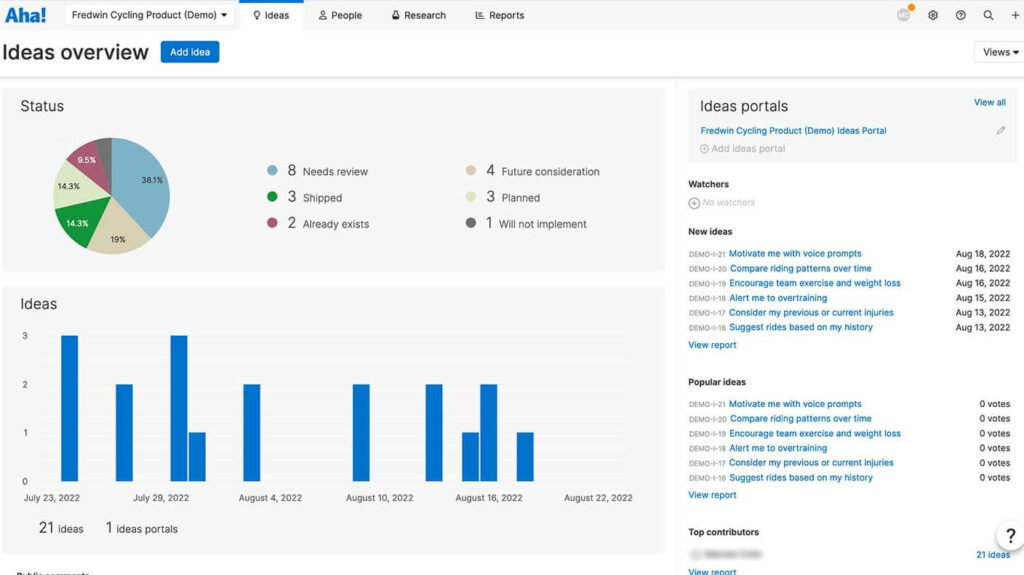Click the Add idea button
Image resolution: width=1024 pixels, height=575 pixels.
point(190,52)
